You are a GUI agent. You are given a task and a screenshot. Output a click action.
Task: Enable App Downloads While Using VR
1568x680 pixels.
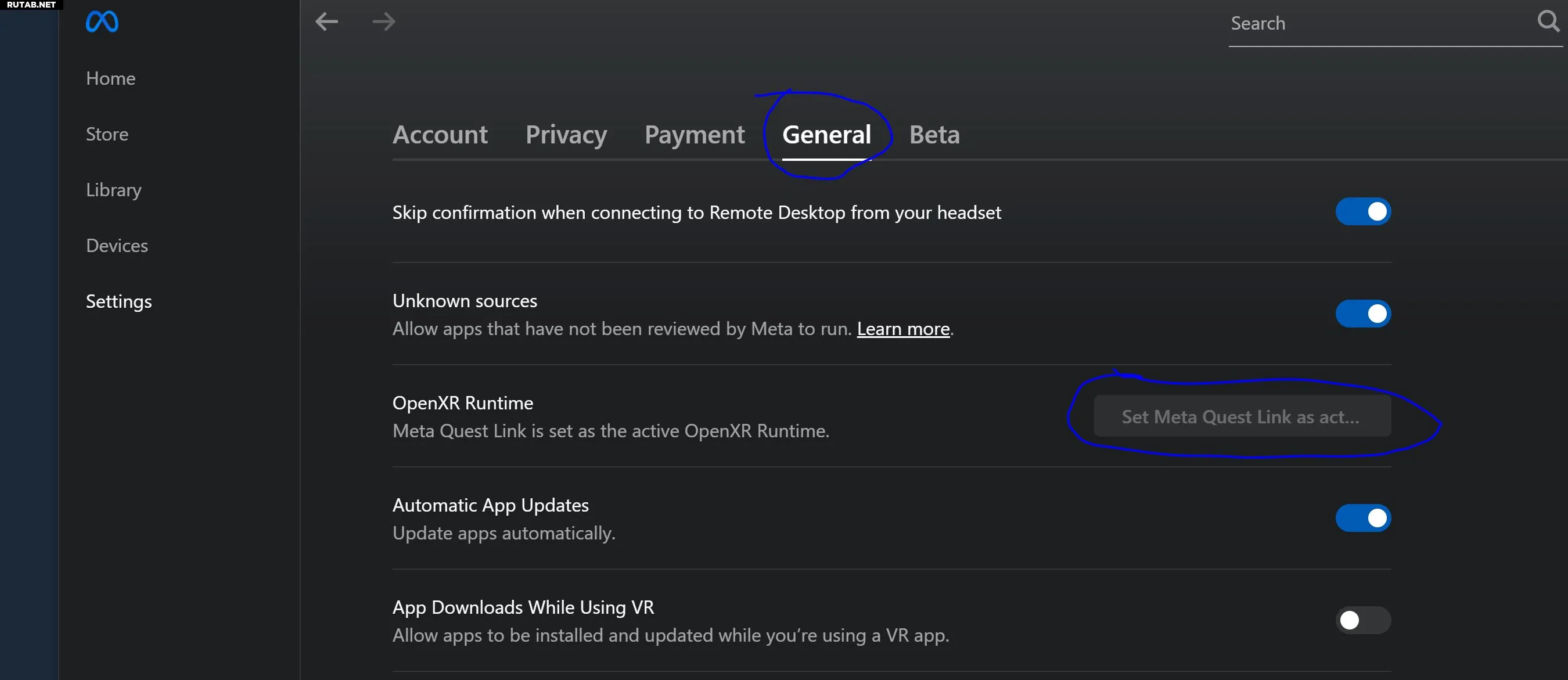[x=1363, y=620]
